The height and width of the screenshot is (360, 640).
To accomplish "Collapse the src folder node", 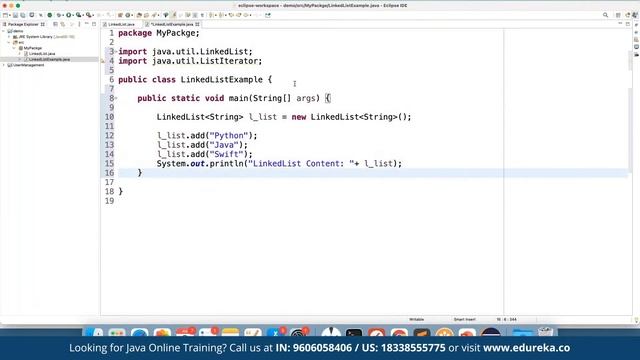I will 9,42.
